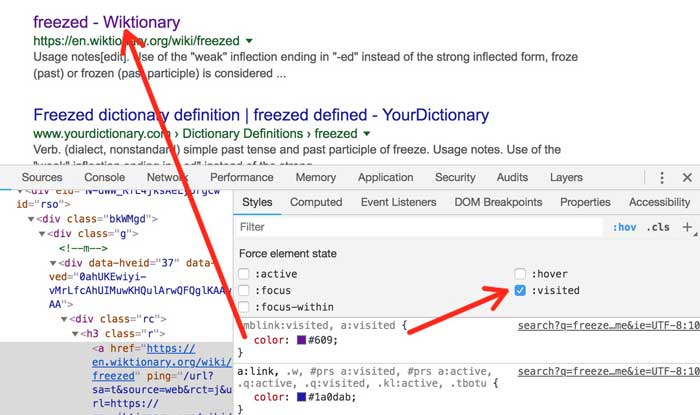The height and width of the screenshot is (415, 700).
Task: Enable the :focus forced state
Action: pos(244,290)
